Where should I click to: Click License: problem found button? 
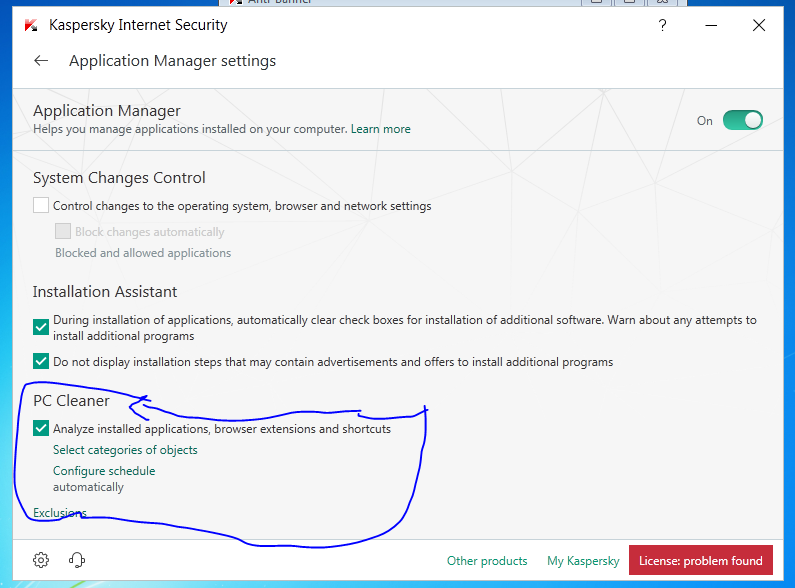(x=701, y=560)
